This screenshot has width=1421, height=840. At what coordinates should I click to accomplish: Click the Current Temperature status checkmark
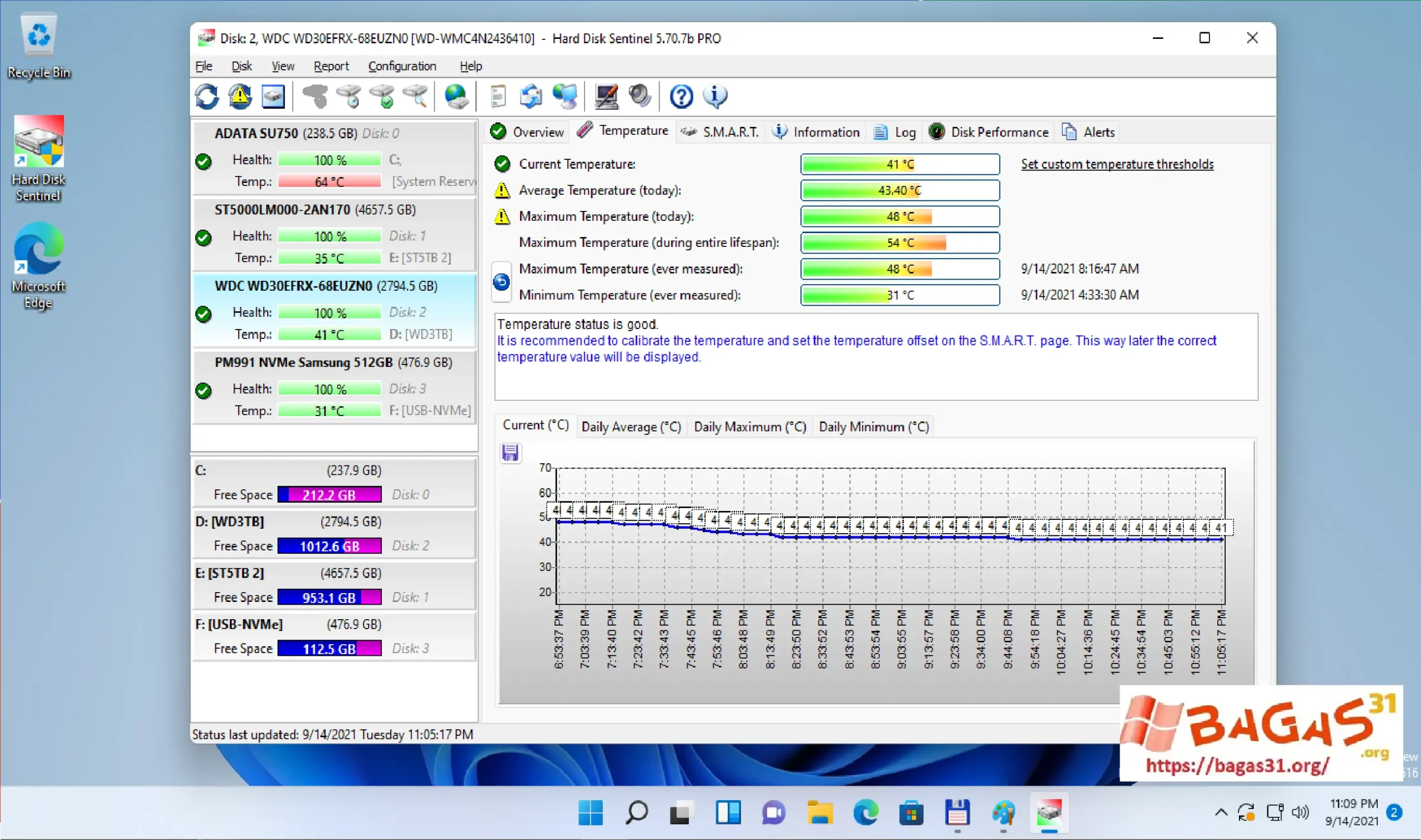click(502, 164)
